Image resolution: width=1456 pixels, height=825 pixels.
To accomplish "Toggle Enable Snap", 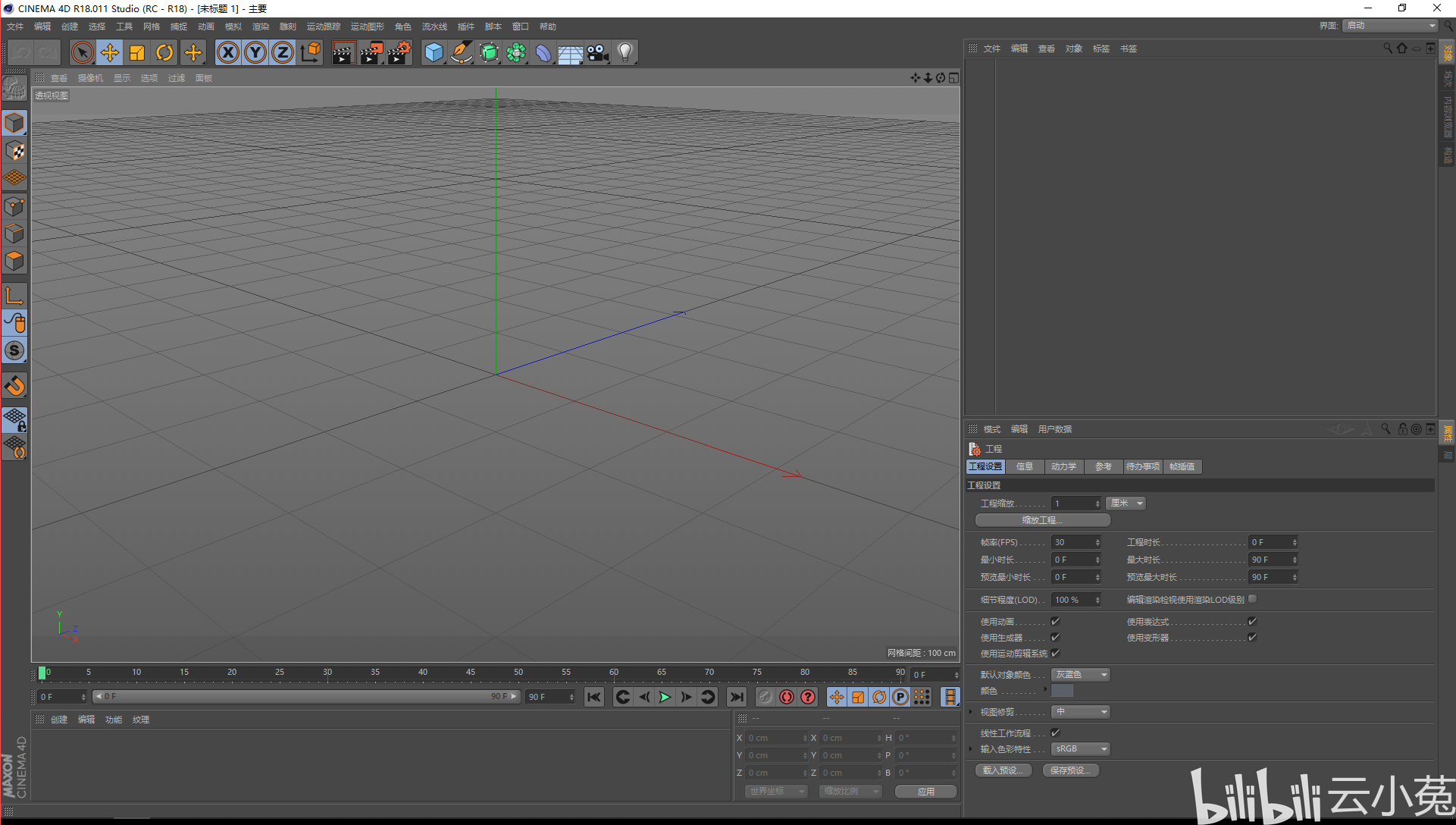I will coord(14,350).
